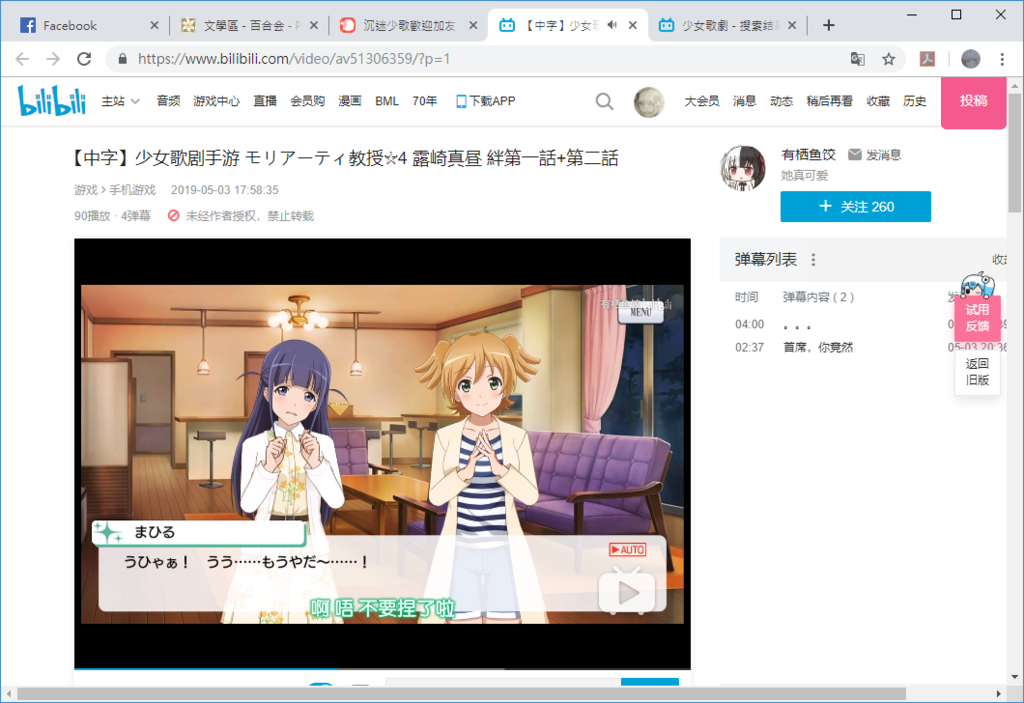Screen dimensions: 1024x703
Task: Bookmark this page with the star icon
Action: (x=888, y=59)
